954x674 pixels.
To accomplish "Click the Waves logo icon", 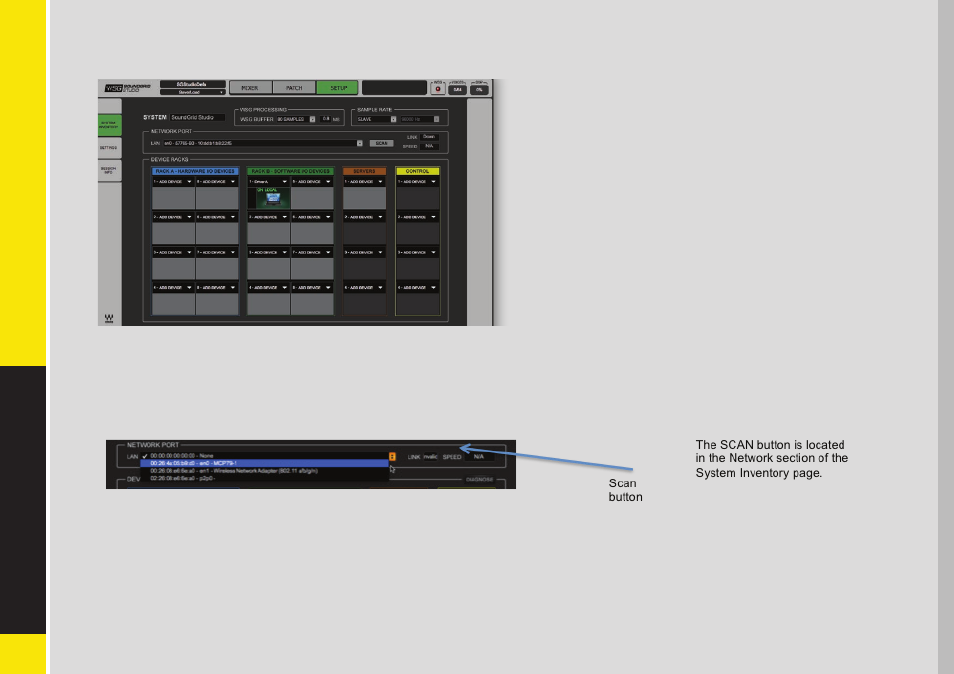I will point(109,318).
